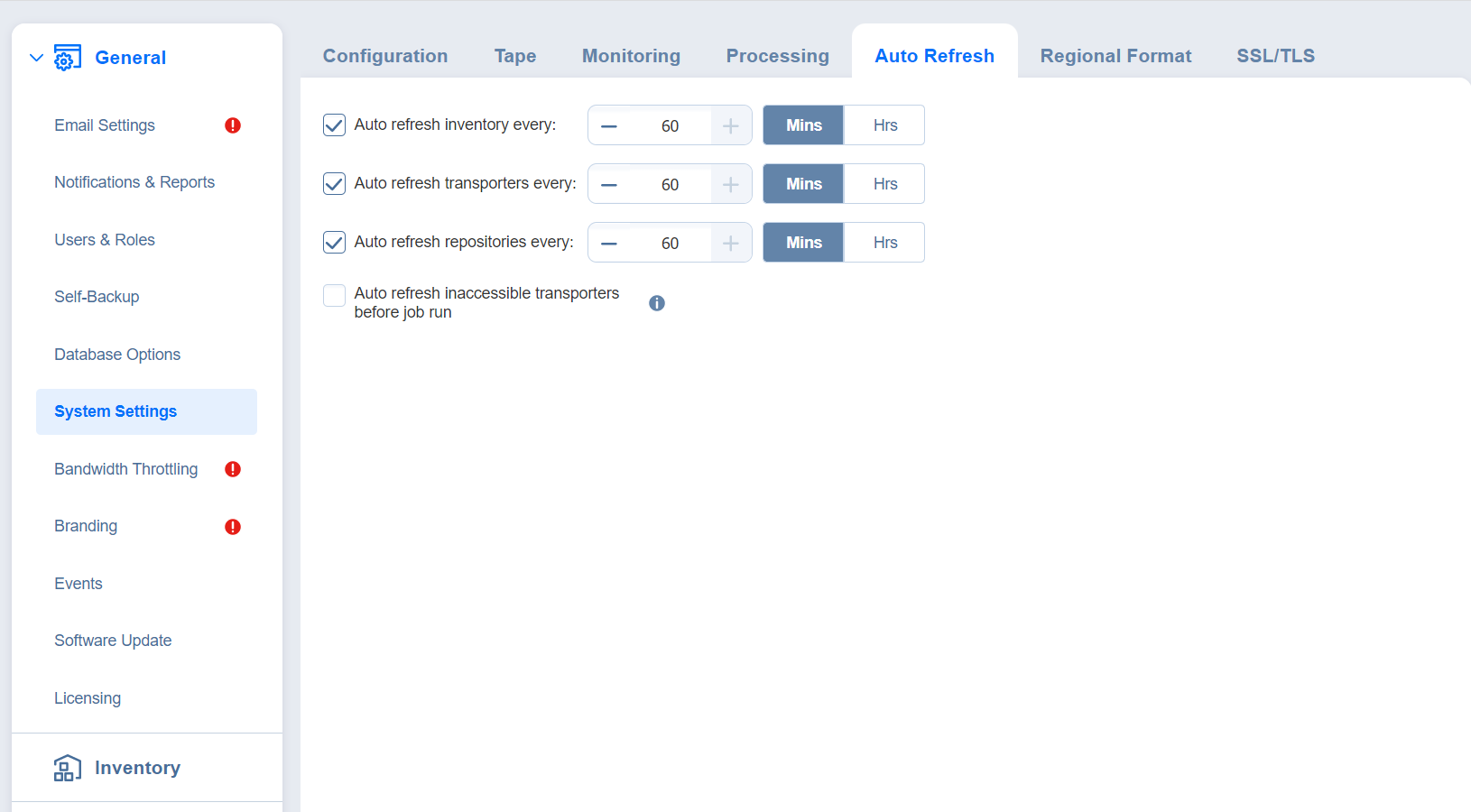Click the info icon for inaccessible transporters
The height and width of the screenshot is (812, 1471).
[657, 303]
